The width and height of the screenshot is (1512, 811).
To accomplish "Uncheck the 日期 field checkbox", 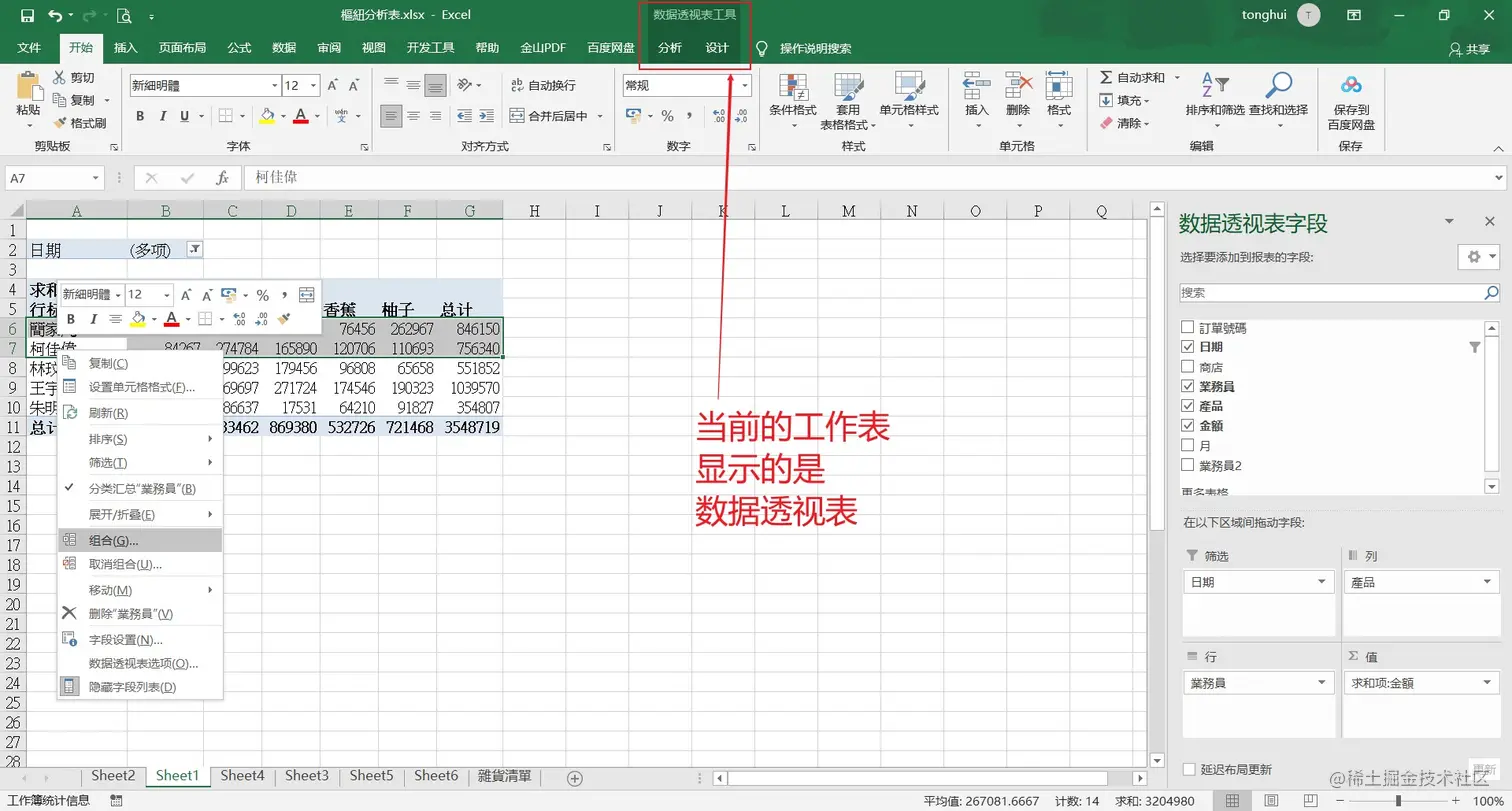I will coord(1188,347).
